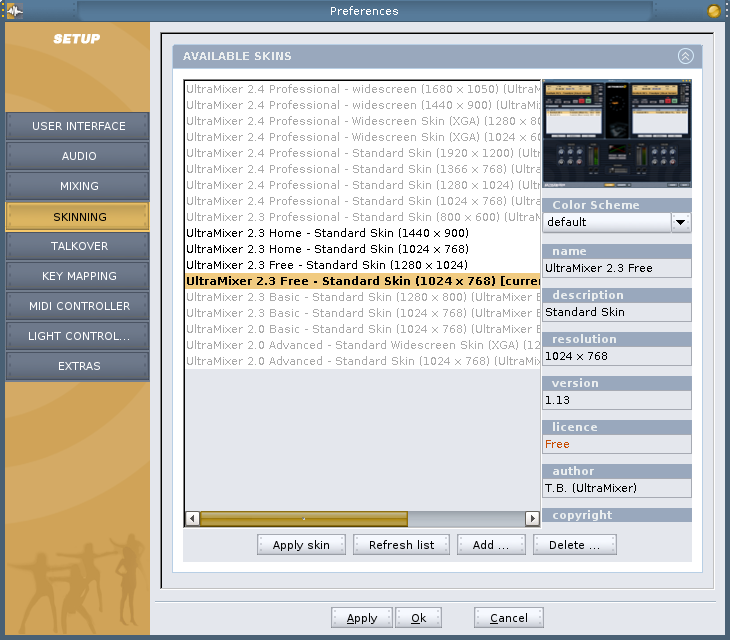Screen dimensions: 730x640
Task: Click the skin list left scroll arrow
Action: pyautogui.click(x=192, y=518)
